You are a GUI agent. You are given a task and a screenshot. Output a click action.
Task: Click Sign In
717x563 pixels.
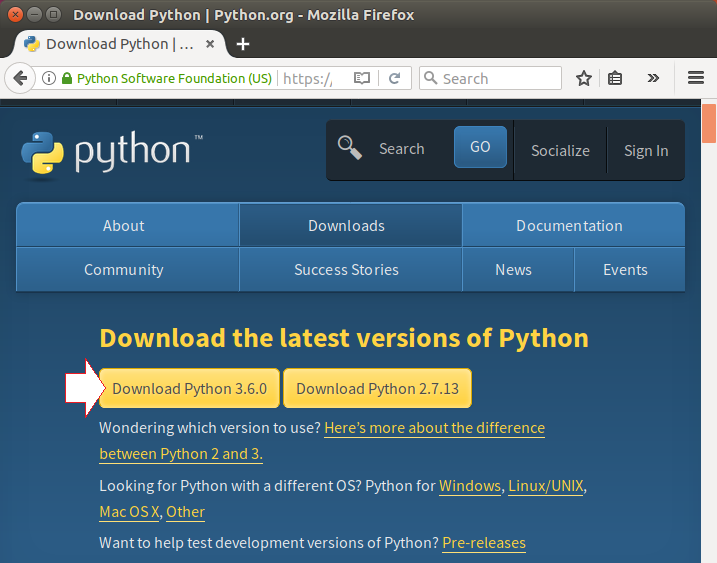646,150
